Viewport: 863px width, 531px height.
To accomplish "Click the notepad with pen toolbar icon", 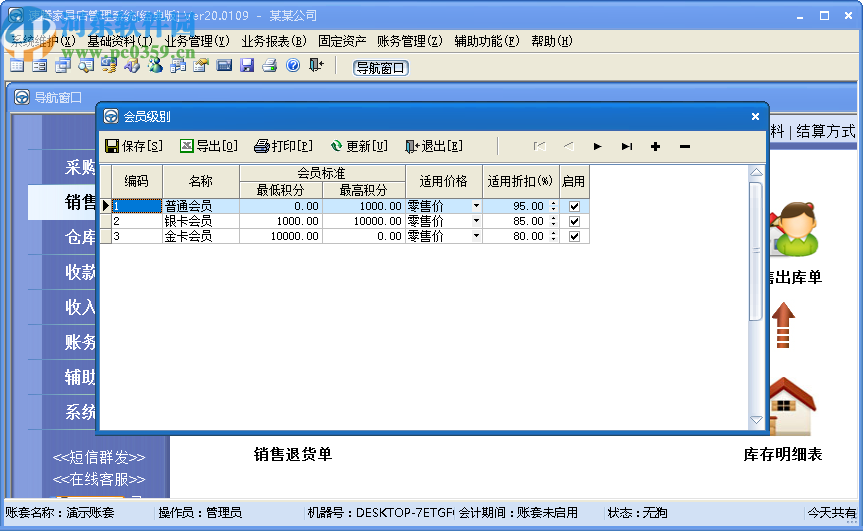I will (201, 67).
